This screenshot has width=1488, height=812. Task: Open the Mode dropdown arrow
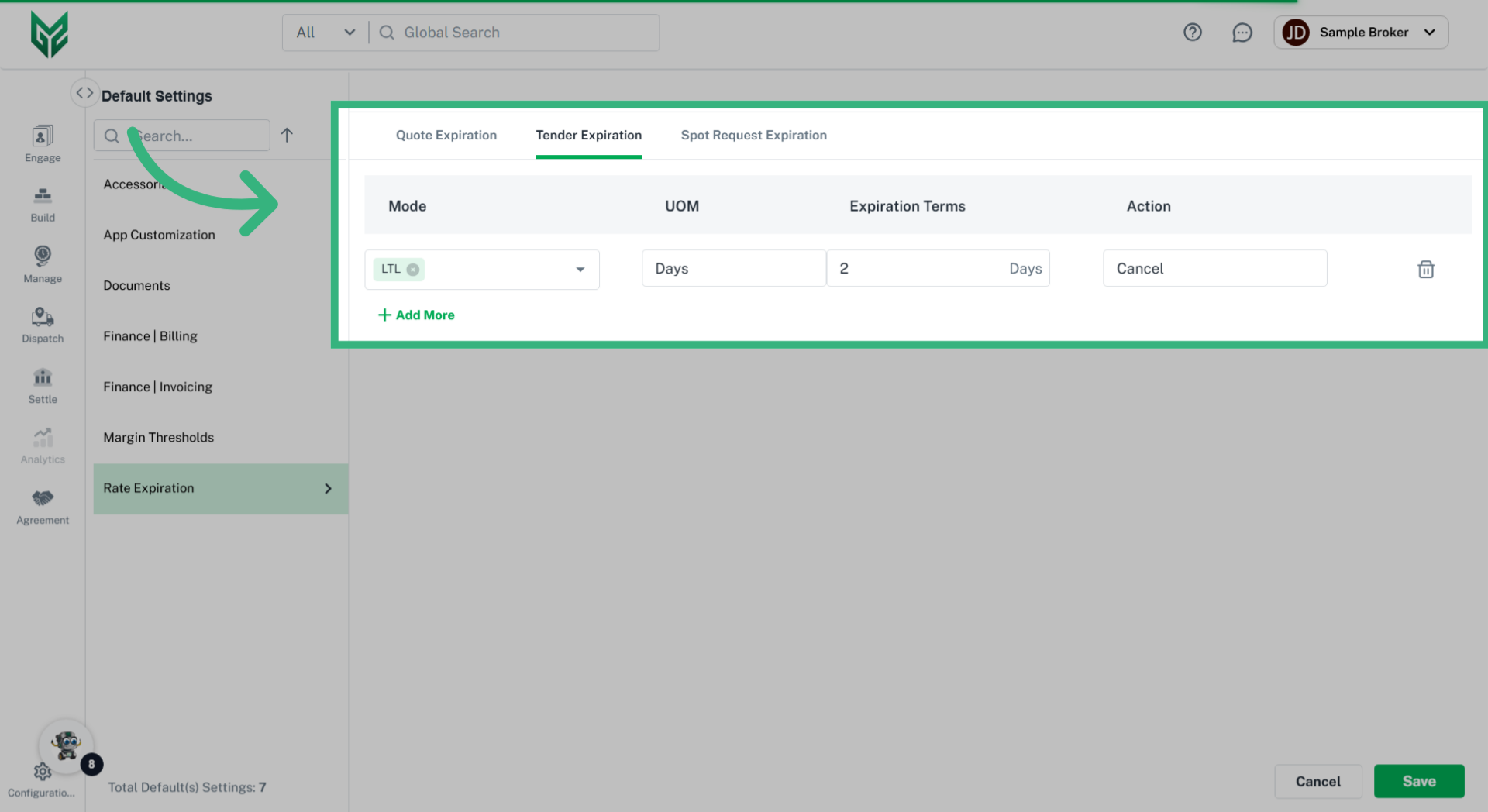(x=580, y=270)
